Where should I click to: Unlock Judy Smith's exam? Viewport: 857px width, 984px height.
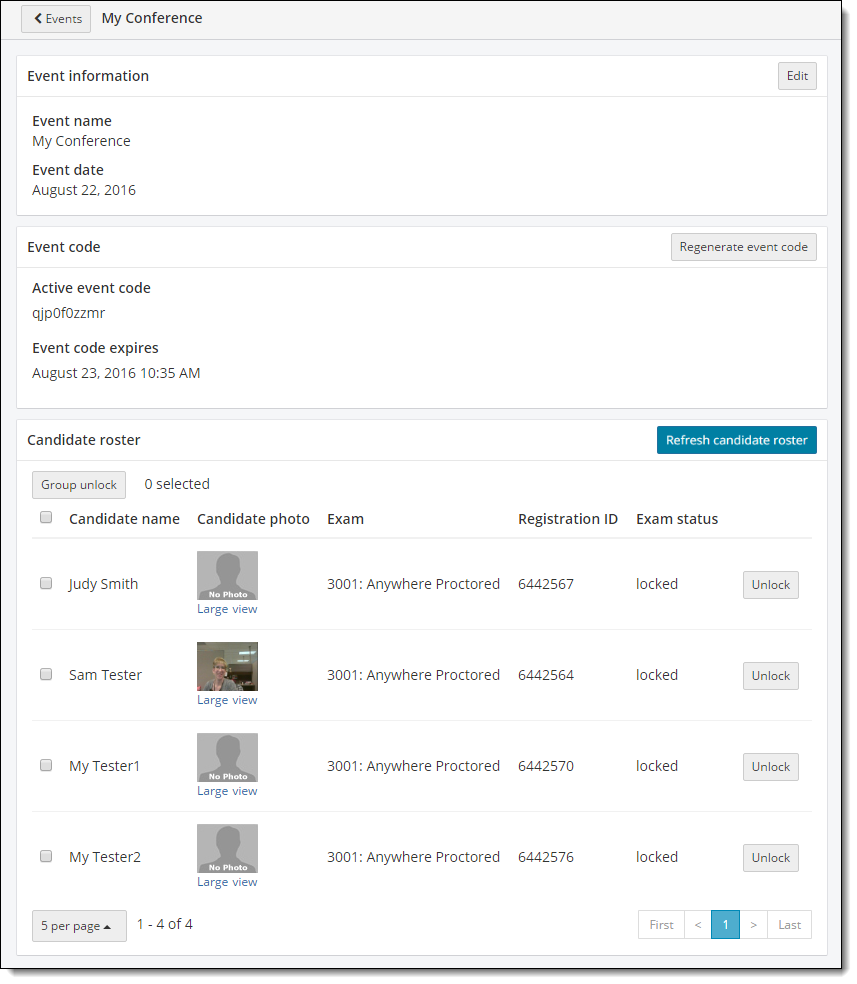tap(770, 585)
